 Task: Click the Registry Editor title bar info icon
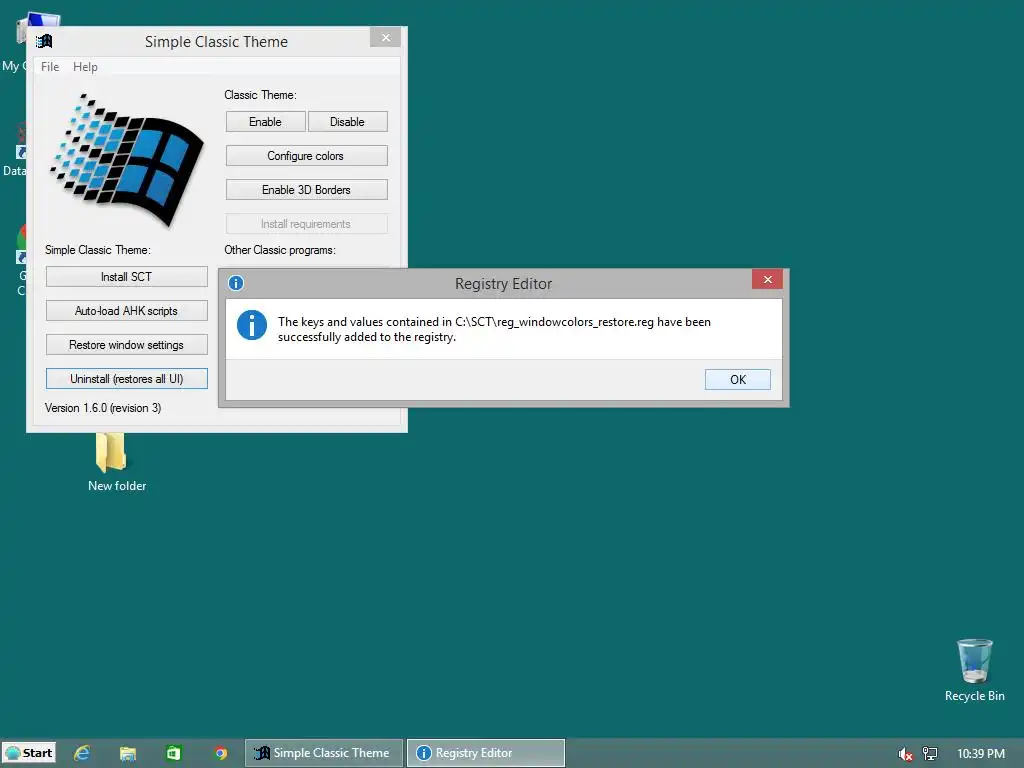(236, 283)
